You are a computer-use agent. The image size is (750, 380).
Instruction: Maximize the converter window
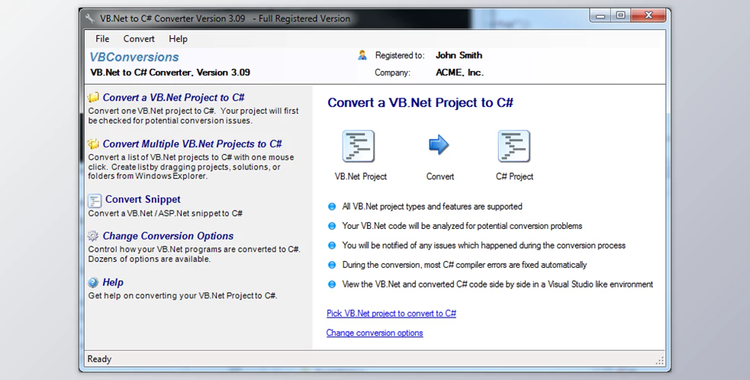click(620, 16)
